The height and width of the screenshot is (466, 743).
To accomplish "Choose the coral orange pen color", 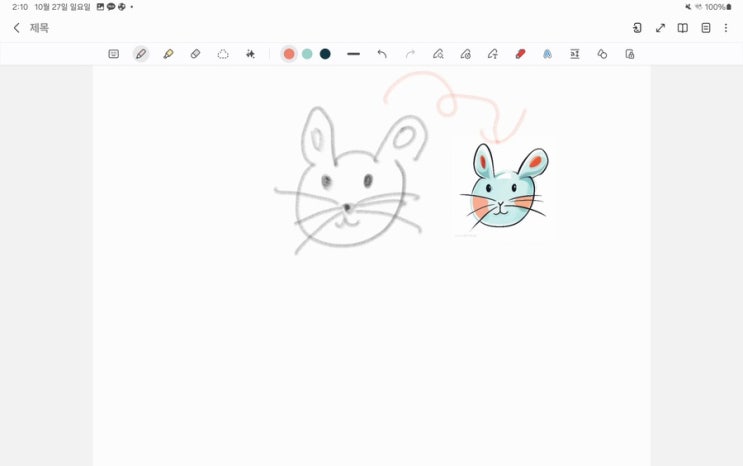I will [x=289, y=54].
